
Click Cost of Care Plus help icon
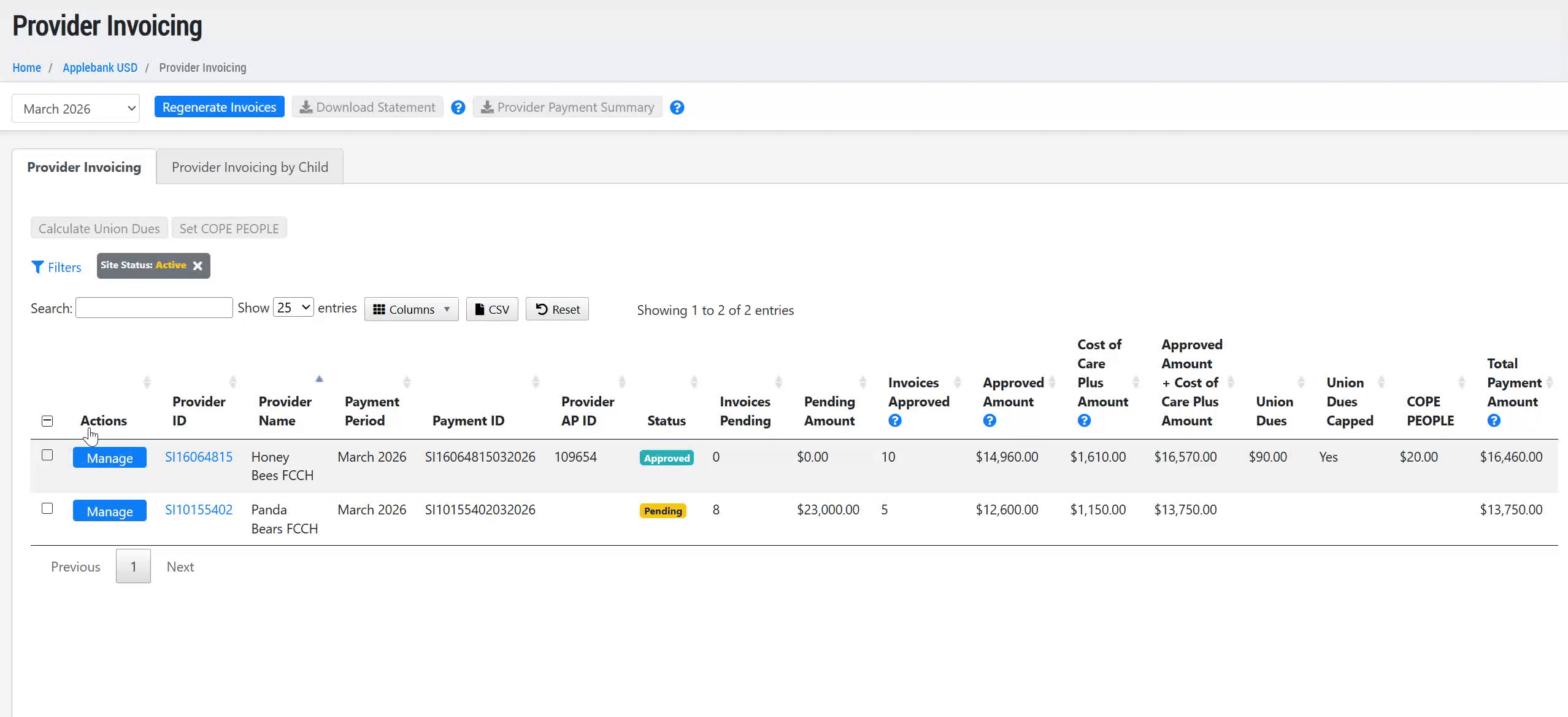(x=1084, y=421)
